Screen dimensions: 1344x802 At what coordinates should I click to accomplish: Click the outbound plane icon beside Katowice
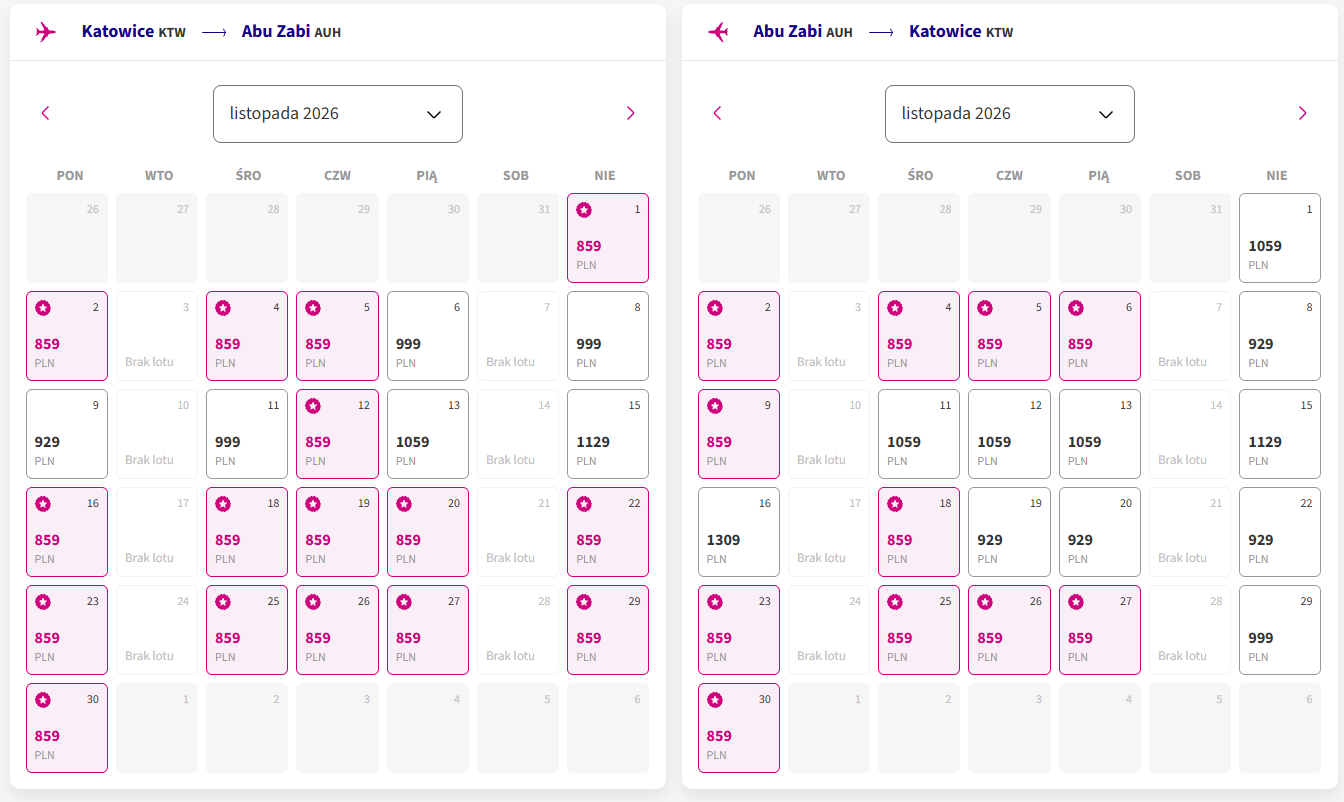point(45,32)
